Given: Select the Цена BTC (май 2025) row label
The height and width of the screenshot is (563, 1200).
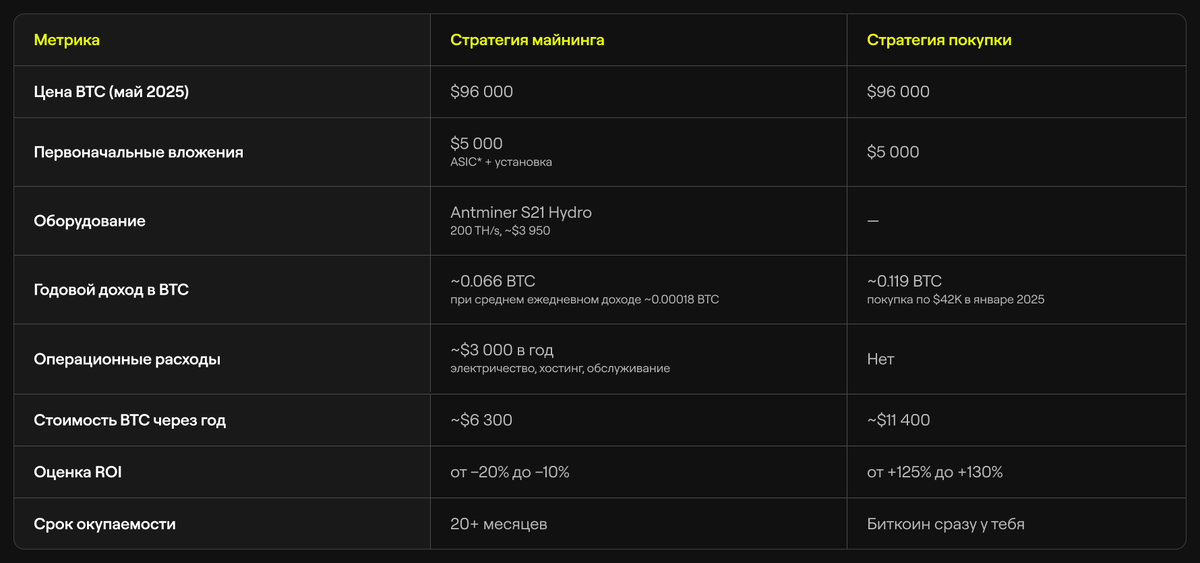Looking at the screenshot, I should (x=111, y=92).
